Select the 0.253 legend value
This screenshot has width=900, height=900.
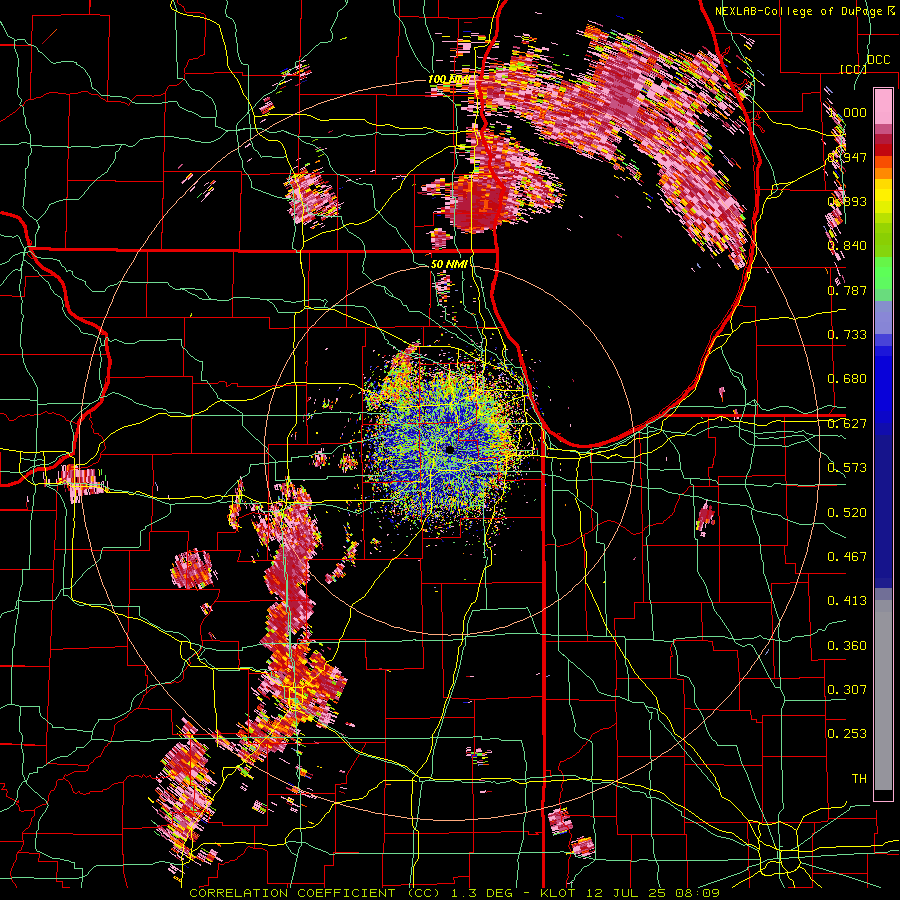(847, 734)
